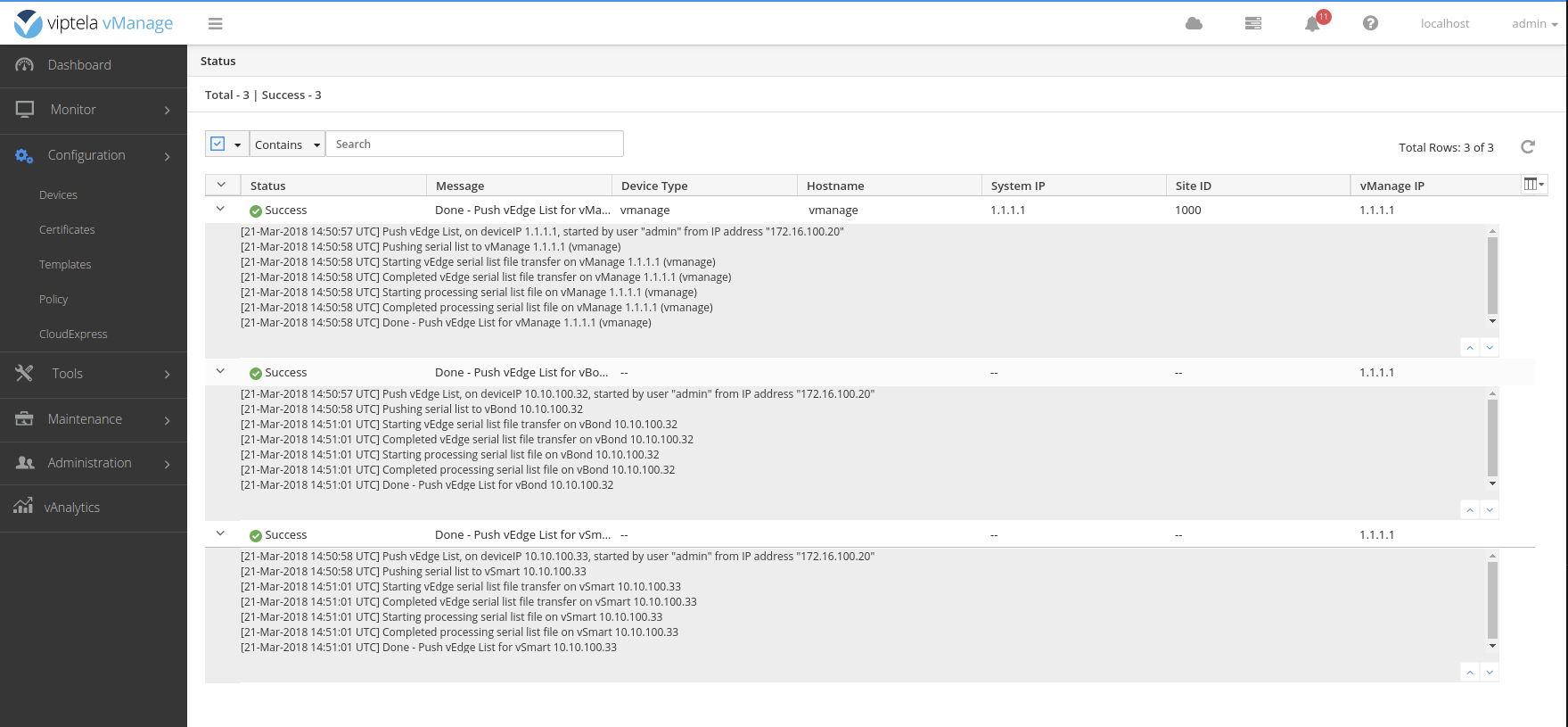Sort by the Hostname column header
Viewport: 1568px width, 727px height.
835,186
